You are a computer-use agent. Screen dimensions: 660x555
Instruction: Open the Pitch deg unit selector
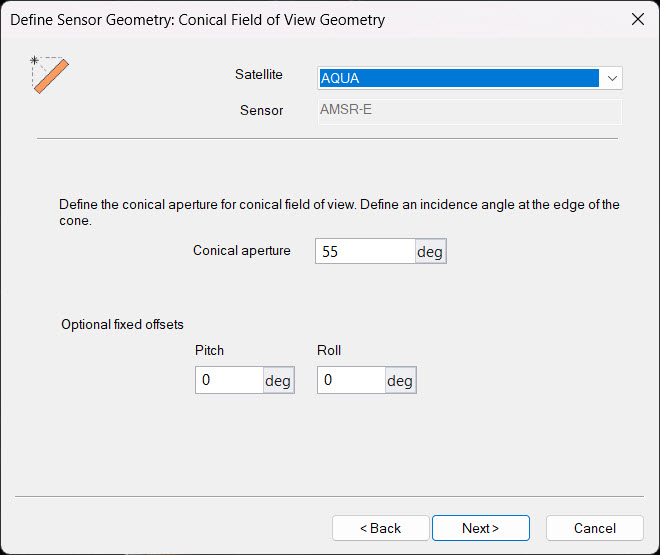coord(278,380)
